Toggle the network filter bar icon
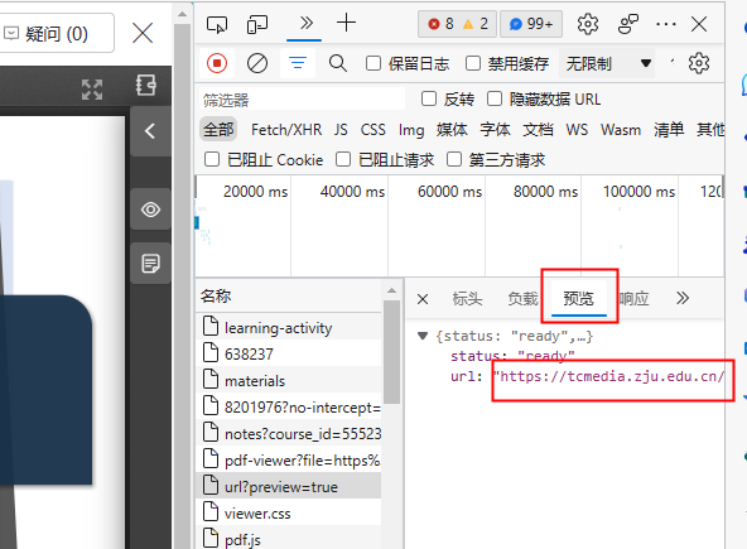This screenshot has height=549, width=747. pyautogui.click(x=298, y=63)
